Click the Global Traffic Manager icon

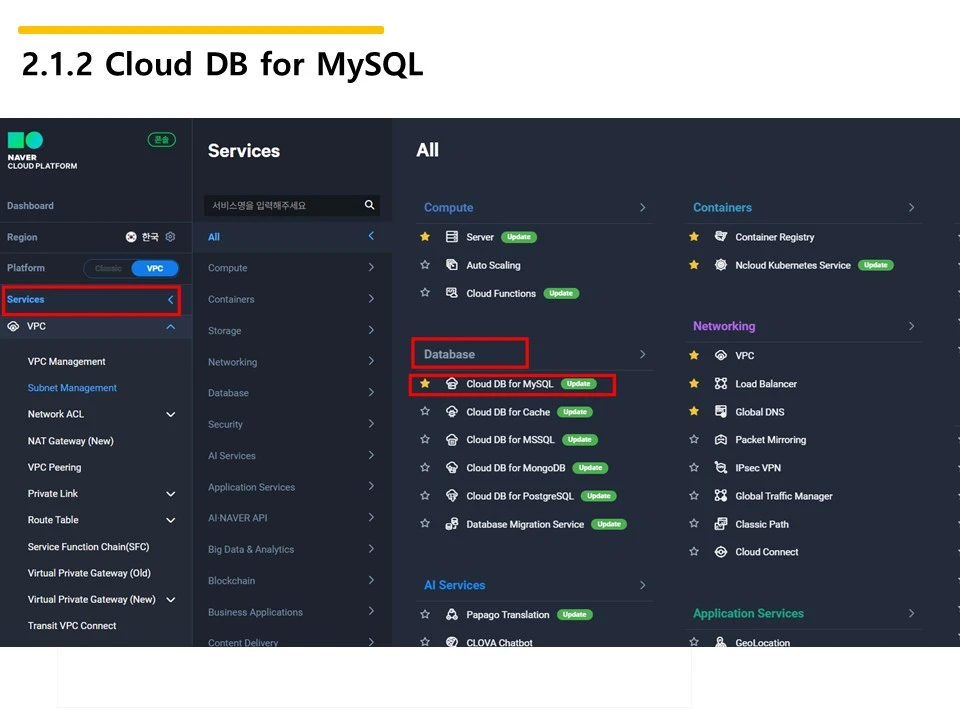tap(721, 495)
